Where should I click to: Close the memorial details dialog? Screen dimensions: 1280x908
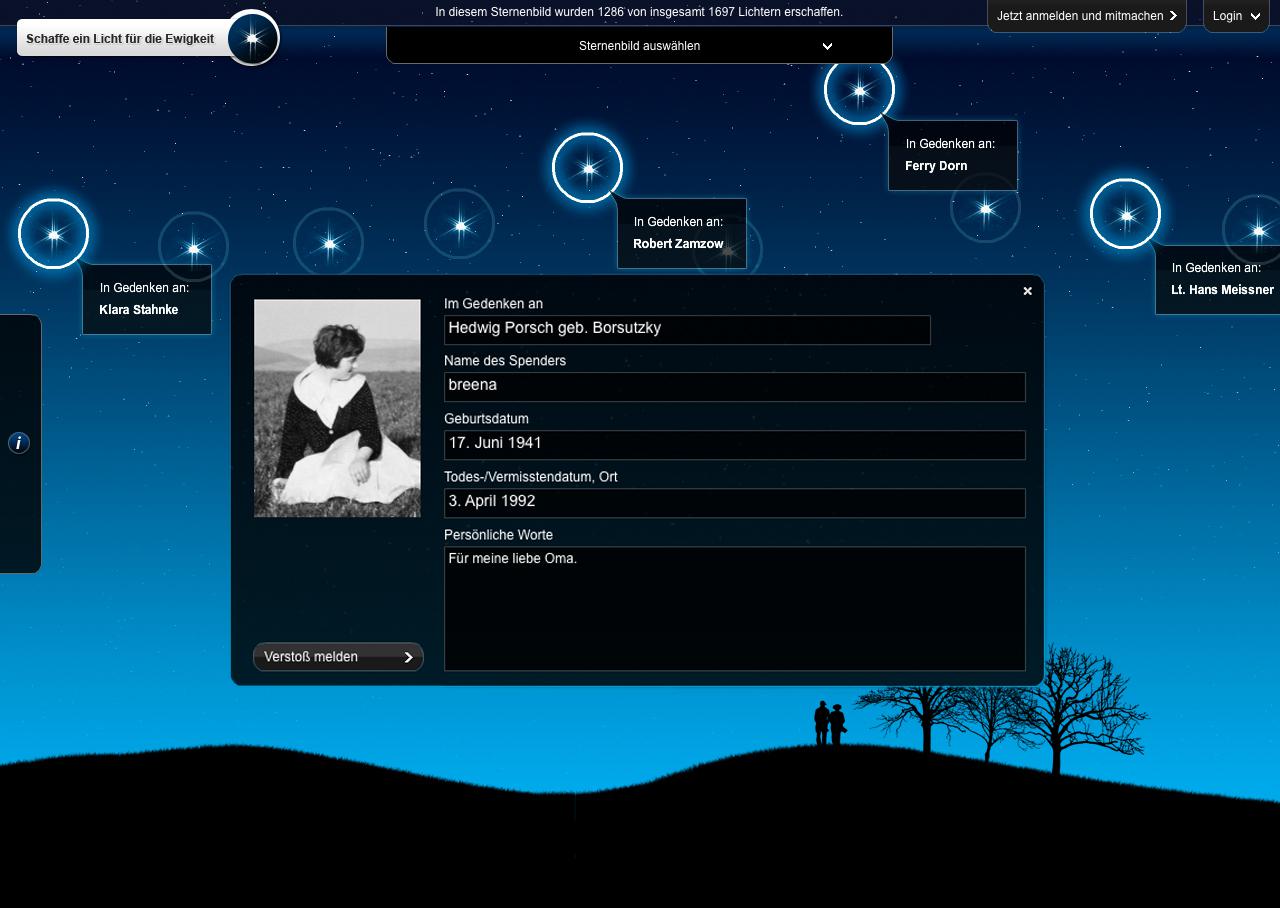coord(1027,291)
